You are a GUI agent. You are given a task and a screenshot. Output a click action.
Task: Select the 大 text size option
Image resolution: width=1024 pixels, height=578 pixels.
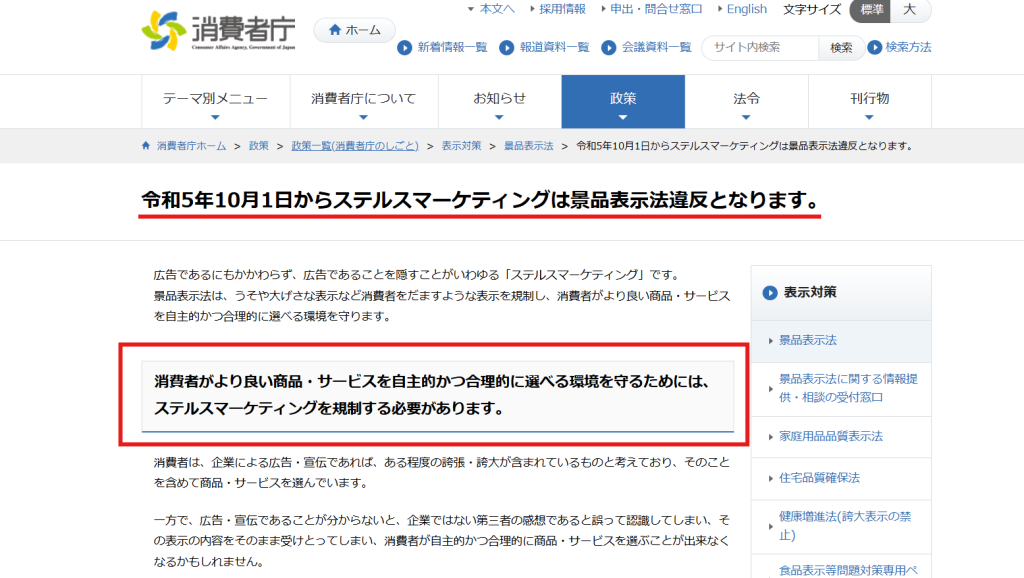(x=910, y=12)
